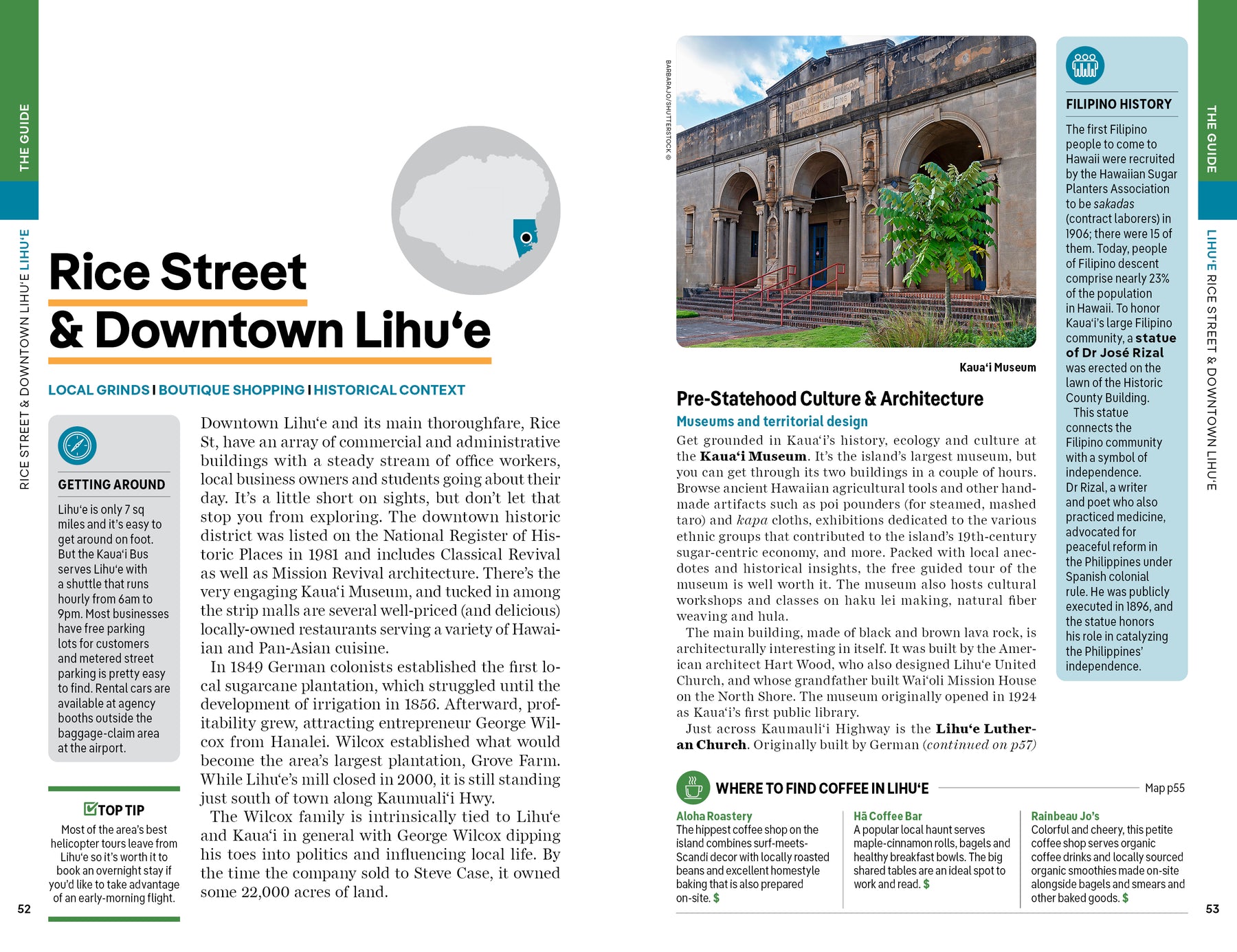Viewport: 1237px width, 952px height.
Task: Click the compass icon above Getting Around
Action: pos(77,446)
